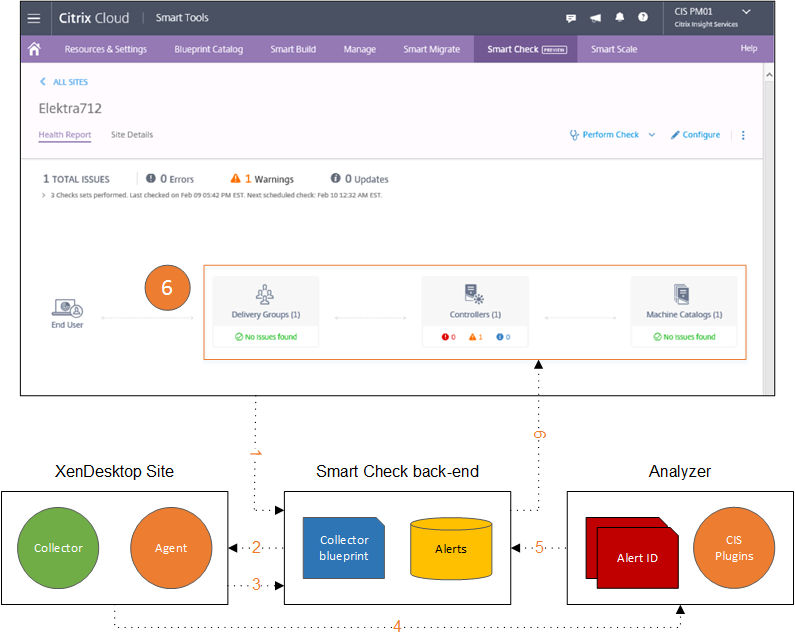Expand the checks sets performed details chevron
795x644 pixels.
coord(44,195)
